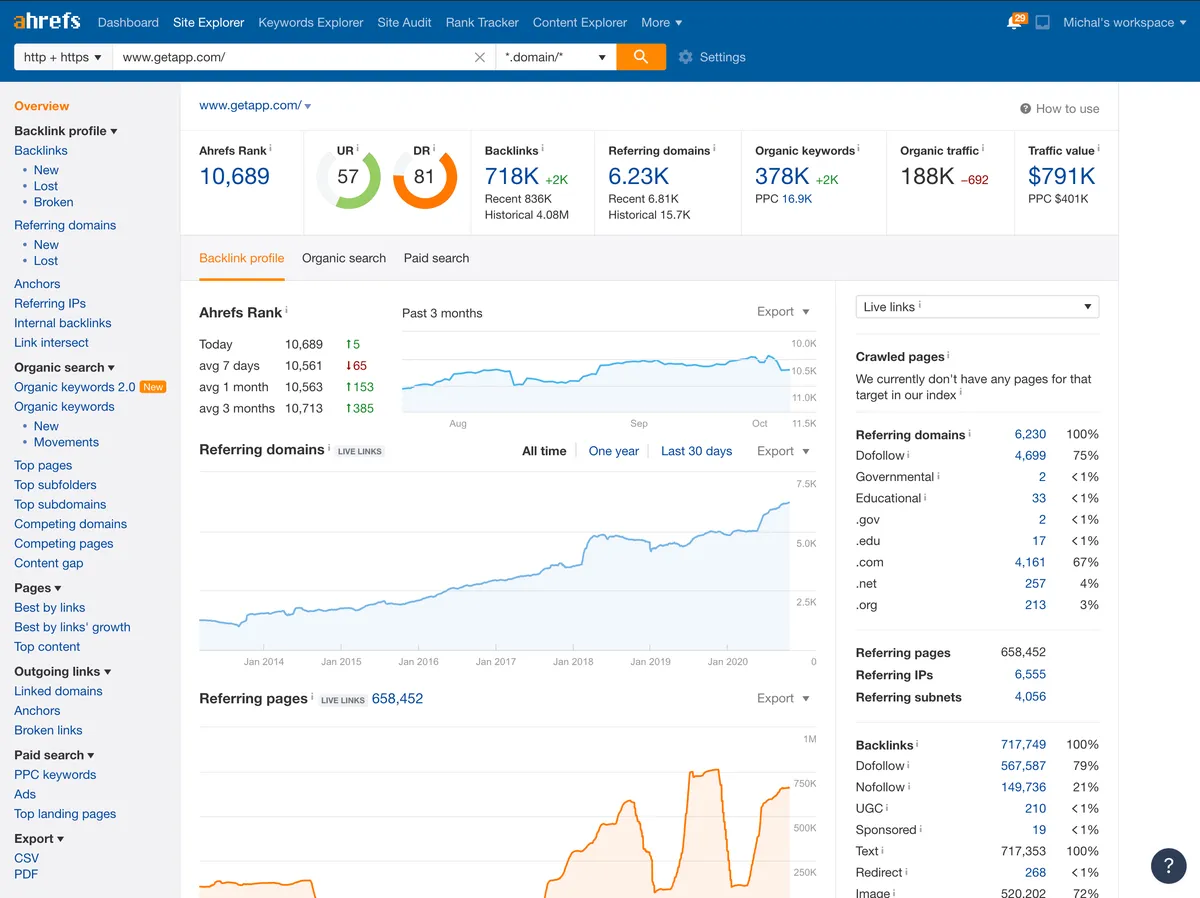
Task: Click the .edu domains count 17
Action: pos(1039,541)
